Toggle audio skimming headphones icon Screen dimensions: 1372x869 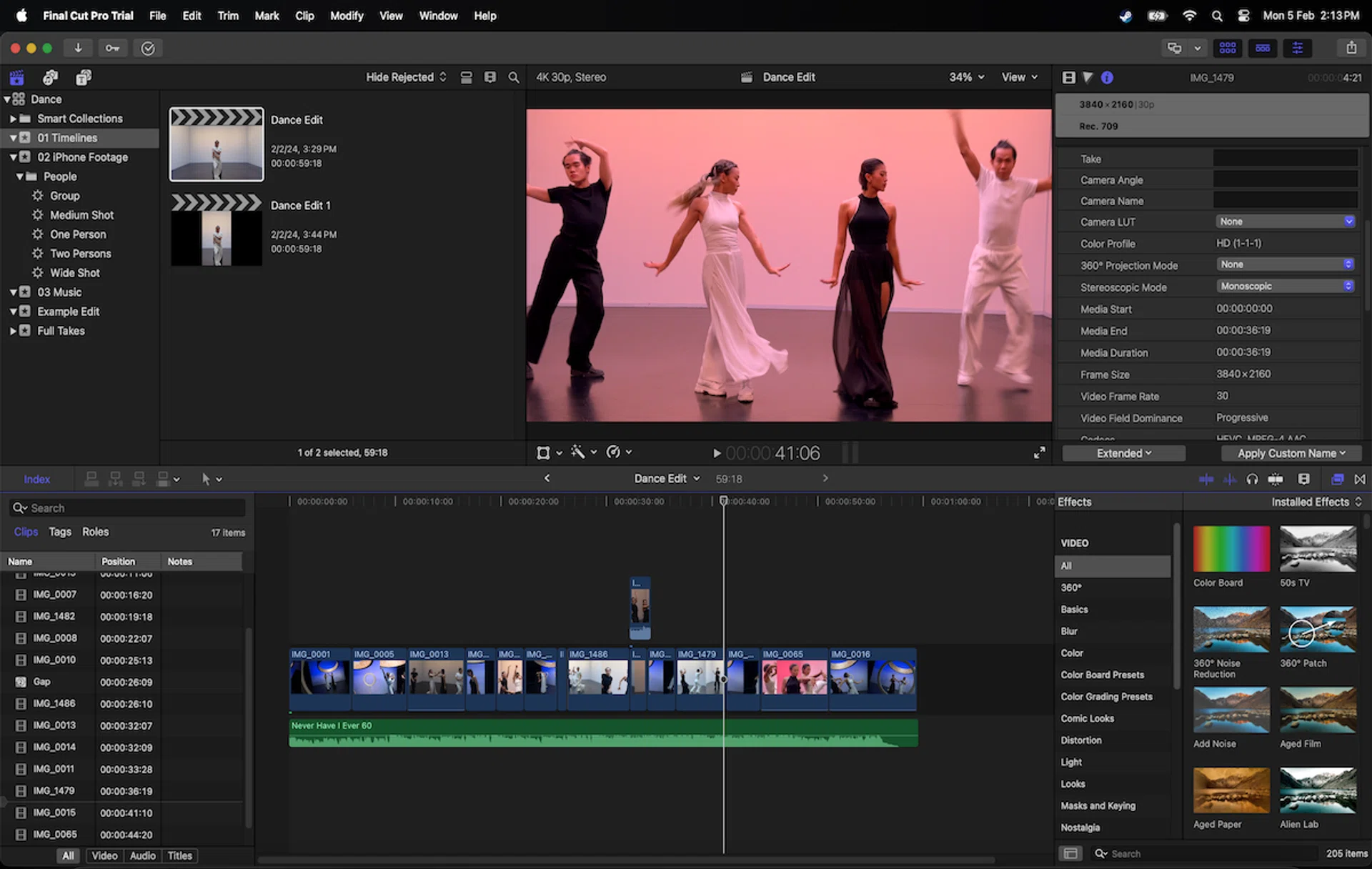tap(1252, 479)
